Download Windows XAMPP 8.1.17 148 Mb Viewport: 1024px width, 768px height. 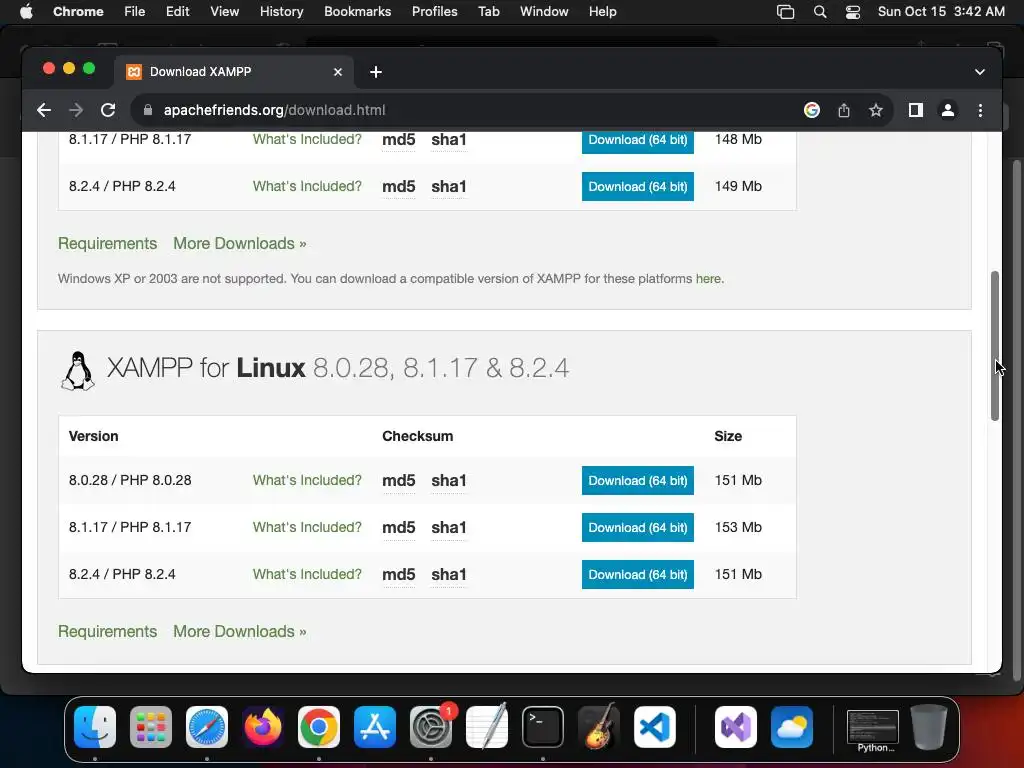pyautogui.click(x=637, y=141)
